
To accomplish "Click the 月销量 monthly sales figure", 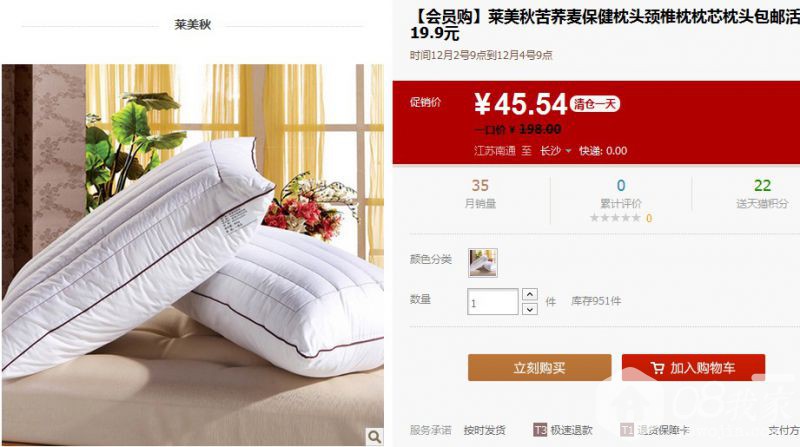I will (480, 185).
